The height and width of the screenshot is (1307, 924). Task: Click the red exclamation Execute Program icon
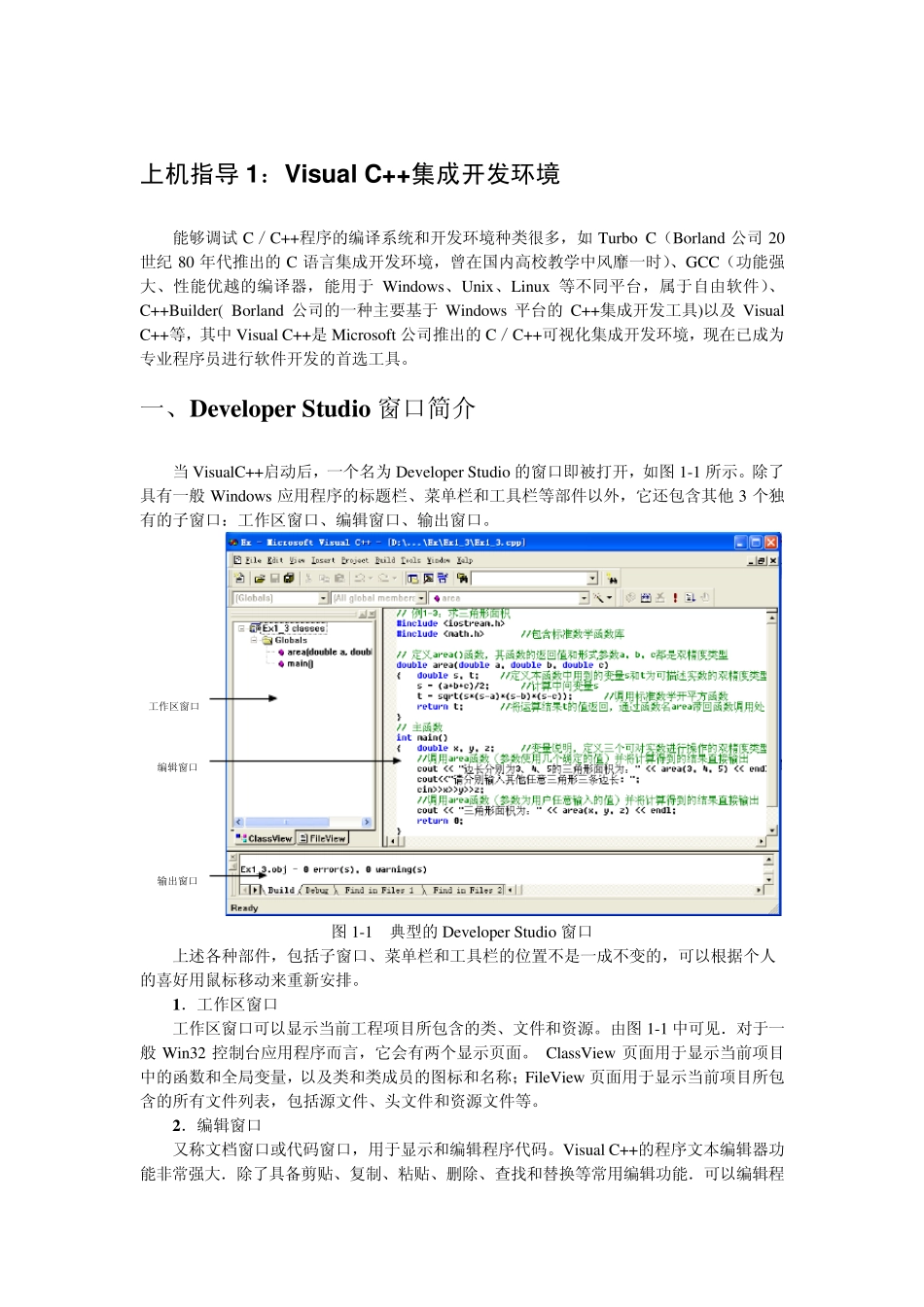point(675,597)
